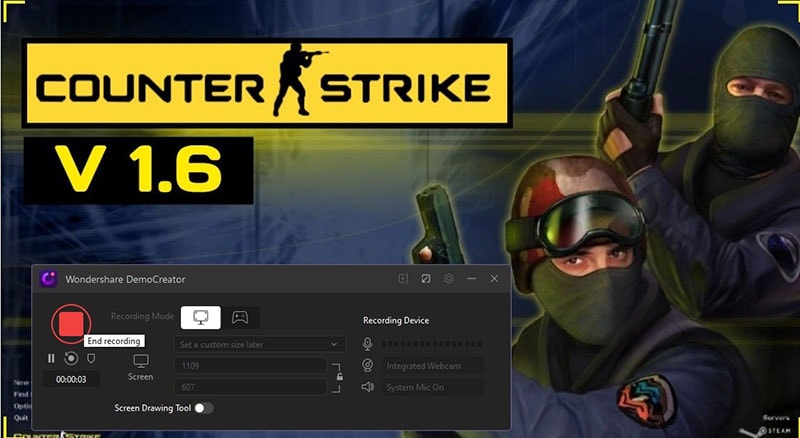
Task: Click Quit in the Counter-Strike menu
Action: 21,418
